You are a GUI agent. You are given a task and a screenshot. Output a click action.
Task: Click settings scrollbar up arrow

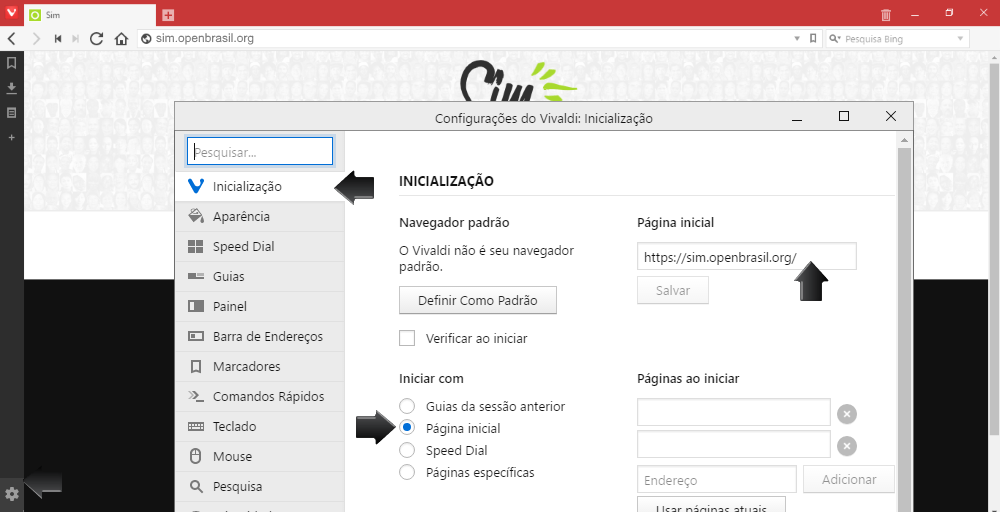point(904,140)
